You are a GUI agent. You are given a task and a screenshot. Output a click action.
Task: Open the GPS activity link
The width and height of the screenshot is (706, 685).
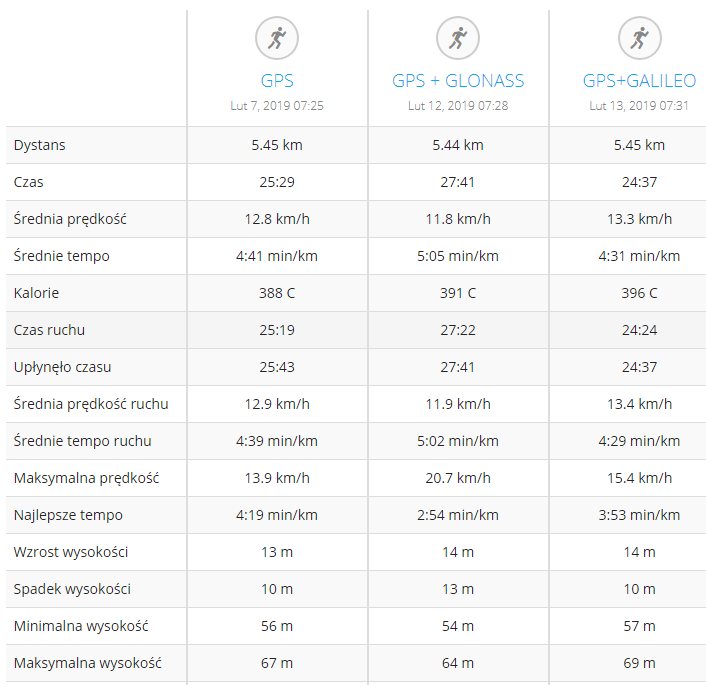point(277,81)
